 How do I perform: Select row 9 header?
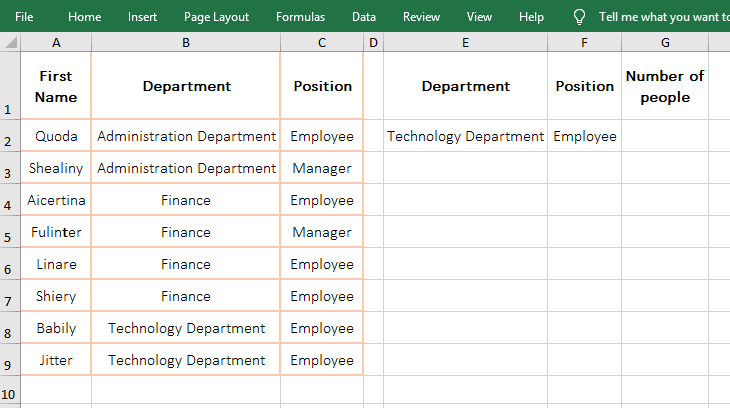click(10, 360)
